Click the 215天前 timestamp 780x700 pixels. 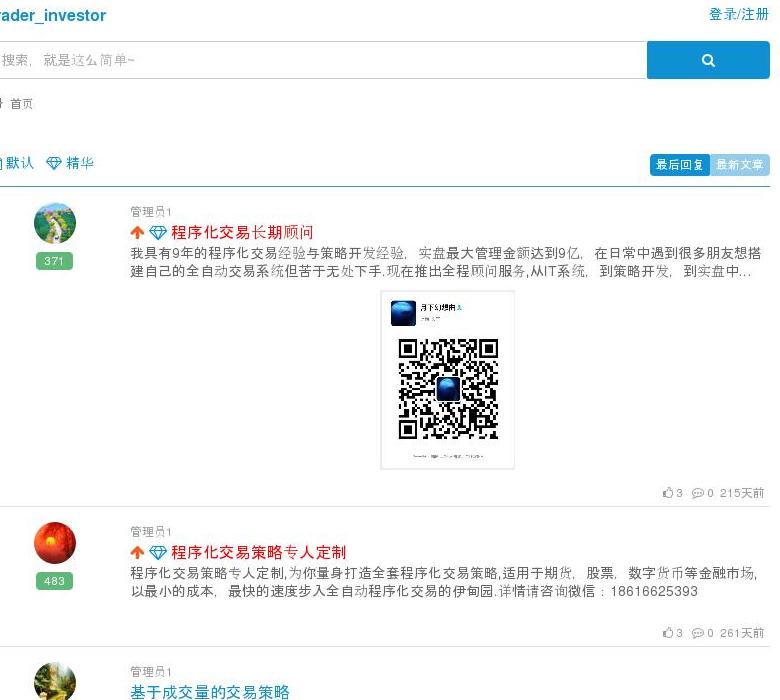point(742,493)
